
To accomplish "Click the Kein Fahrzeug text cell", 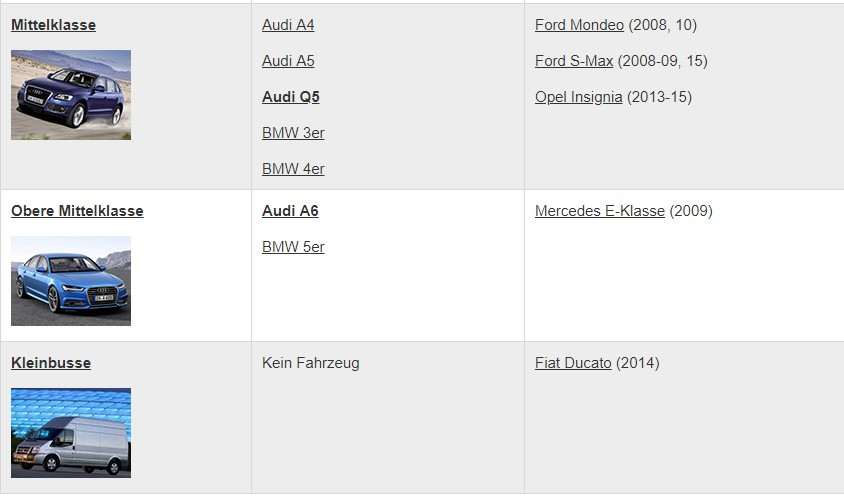I will pos(311,363).
